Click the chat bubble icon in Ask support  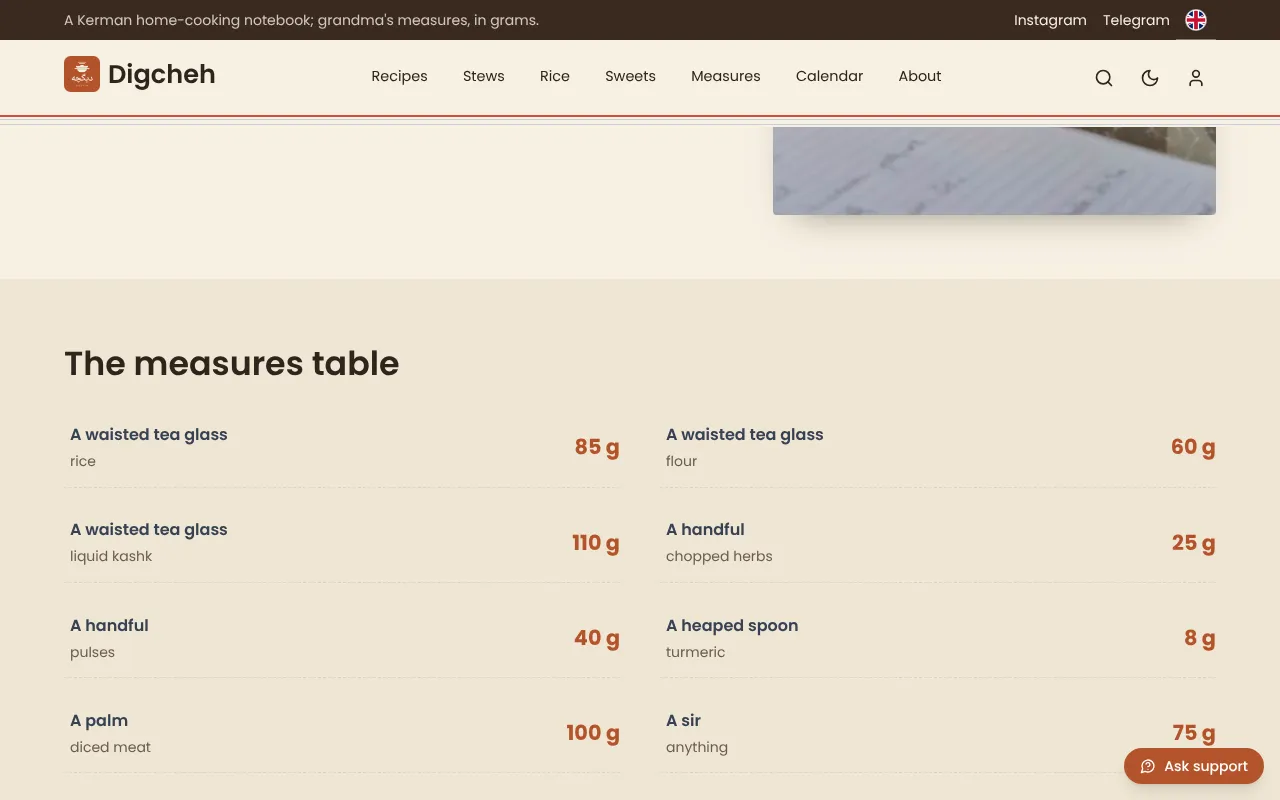1148,766
